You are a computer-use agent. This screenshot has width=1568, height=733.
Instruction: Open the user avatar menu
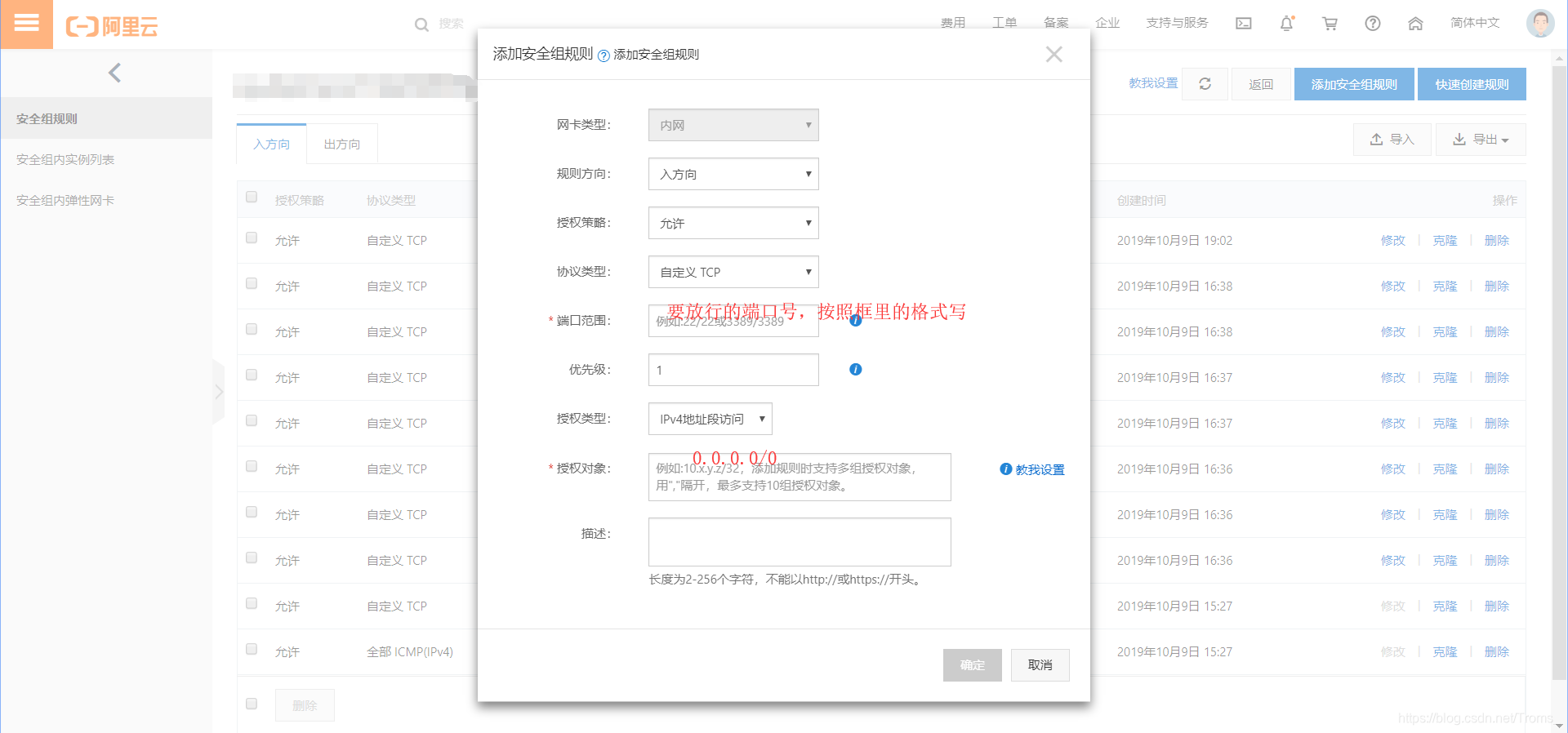pos(1540,23)
